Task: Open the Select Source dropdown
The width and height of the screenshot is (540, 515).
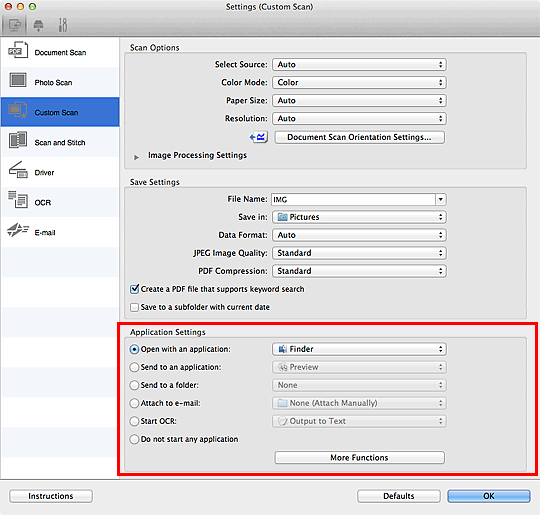Action: pos(359,64)
